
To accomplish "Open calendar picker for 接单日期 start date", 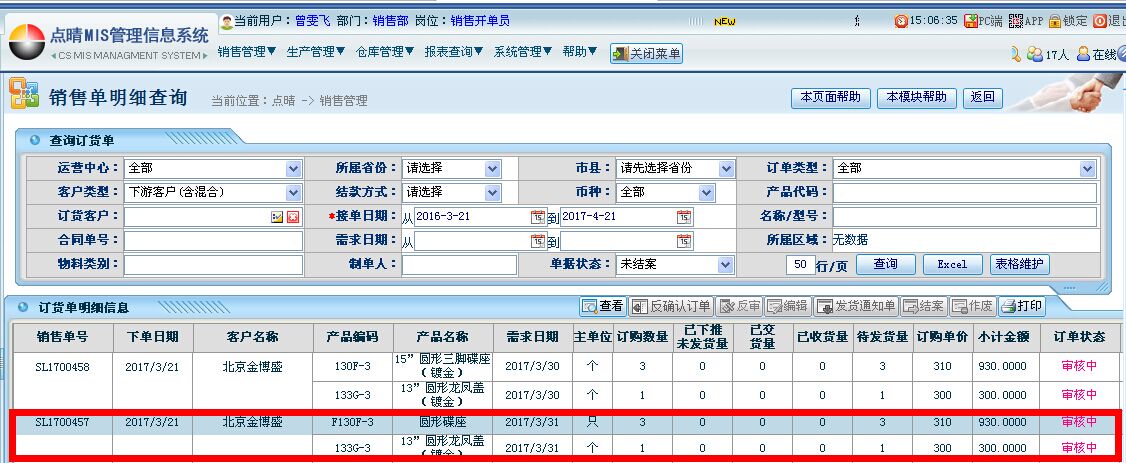I will (538, 217).
